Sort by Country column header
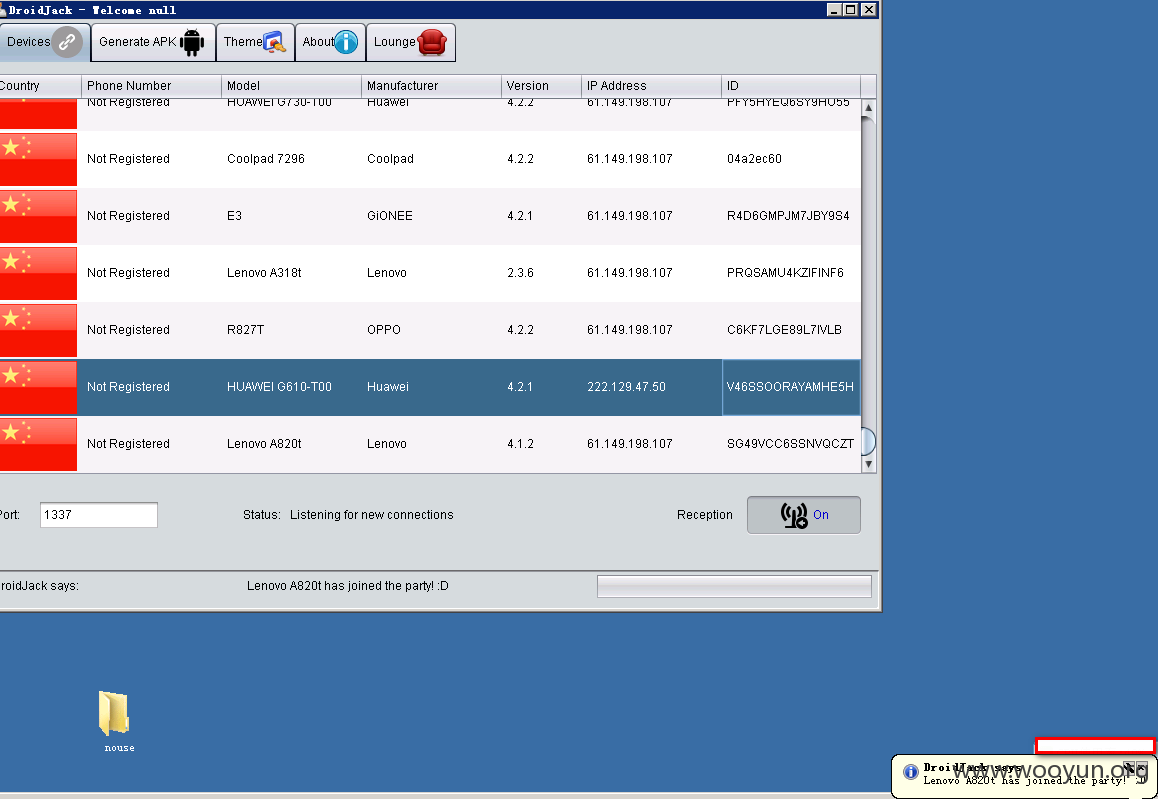 pyautogui.click(x=40, y=86)
